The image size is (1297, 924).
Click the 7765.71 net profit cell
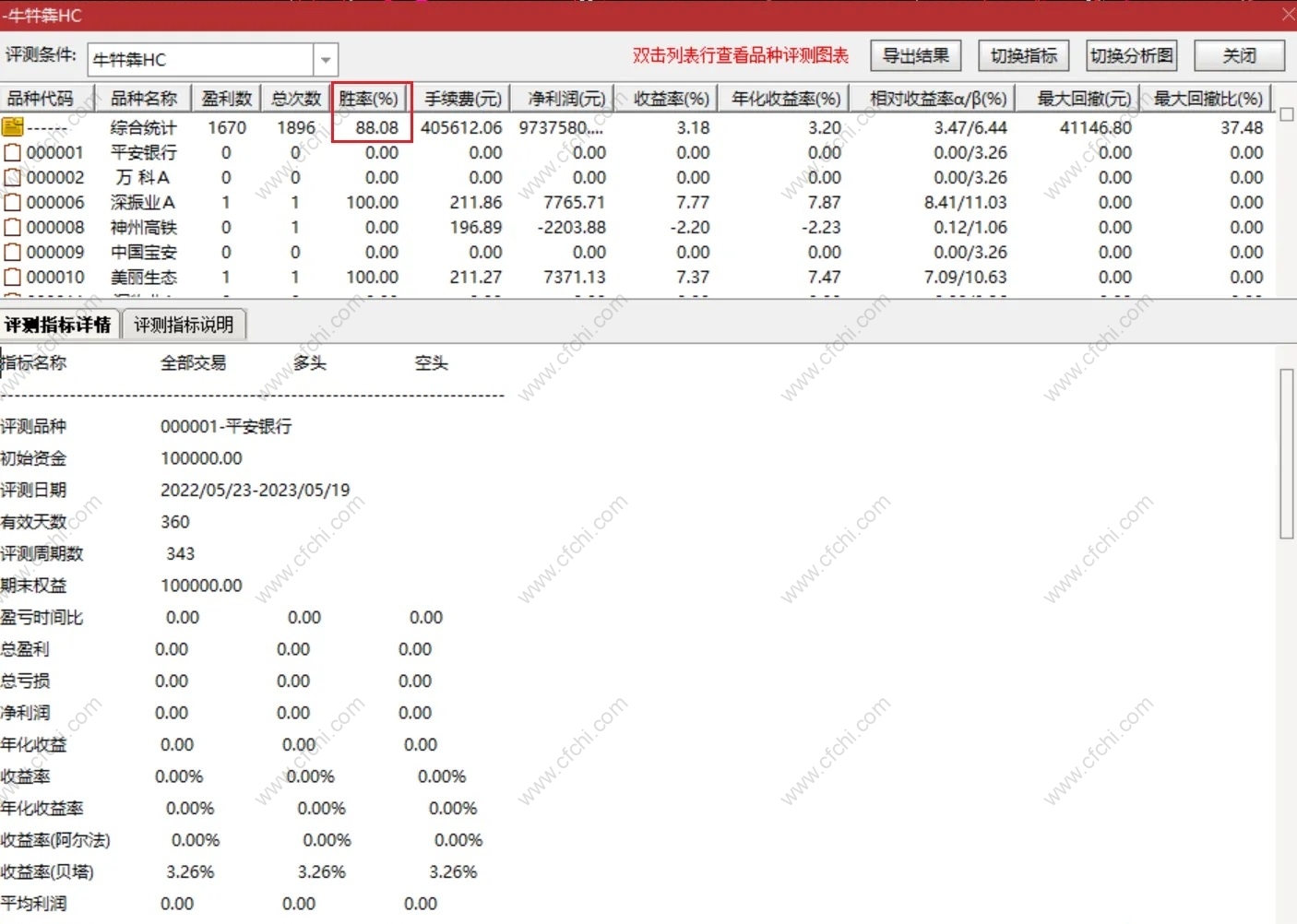575,202
